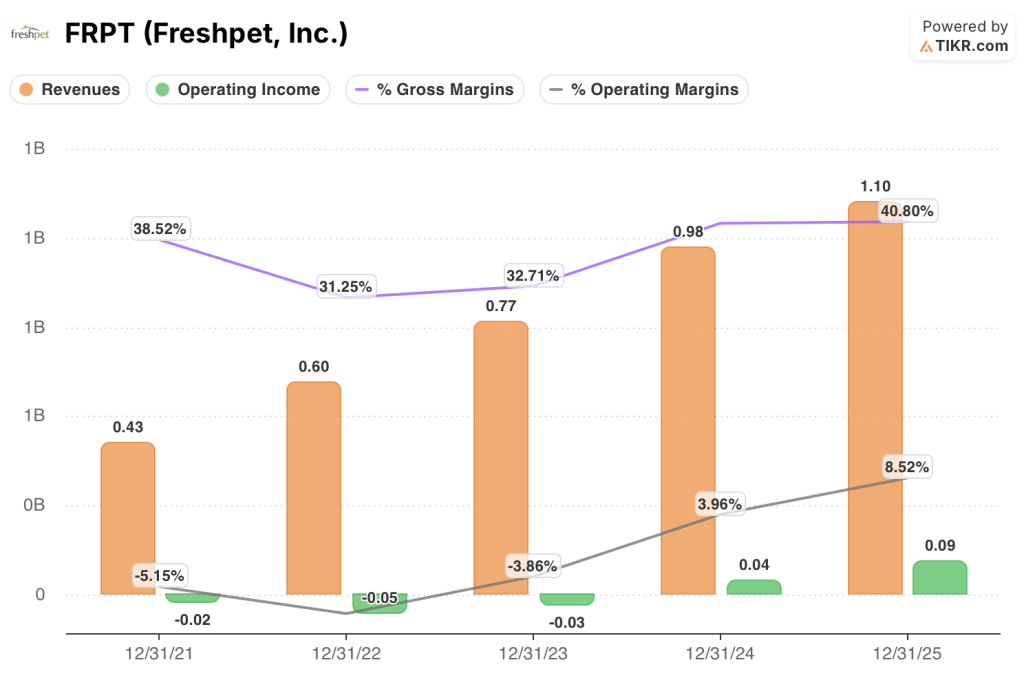The height and width of the screenshot is (680, 1024).
Task: Toggle the % Gross Margins series
Action: 435,89
